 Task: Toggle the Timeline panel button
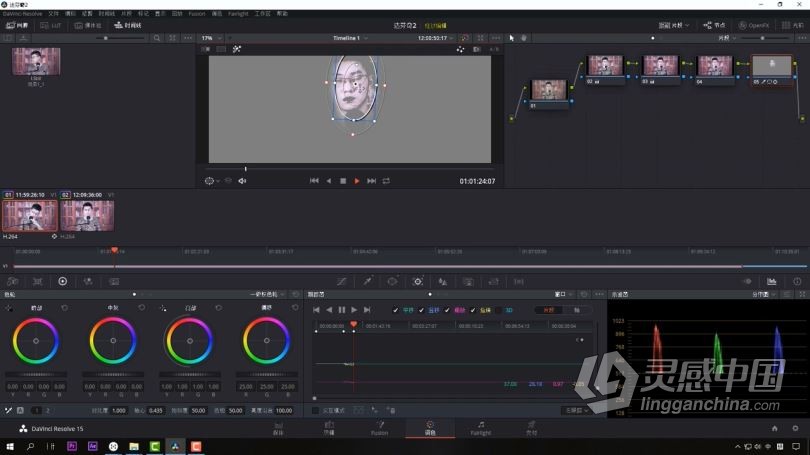pyautogui.click(x=128, y=25)
